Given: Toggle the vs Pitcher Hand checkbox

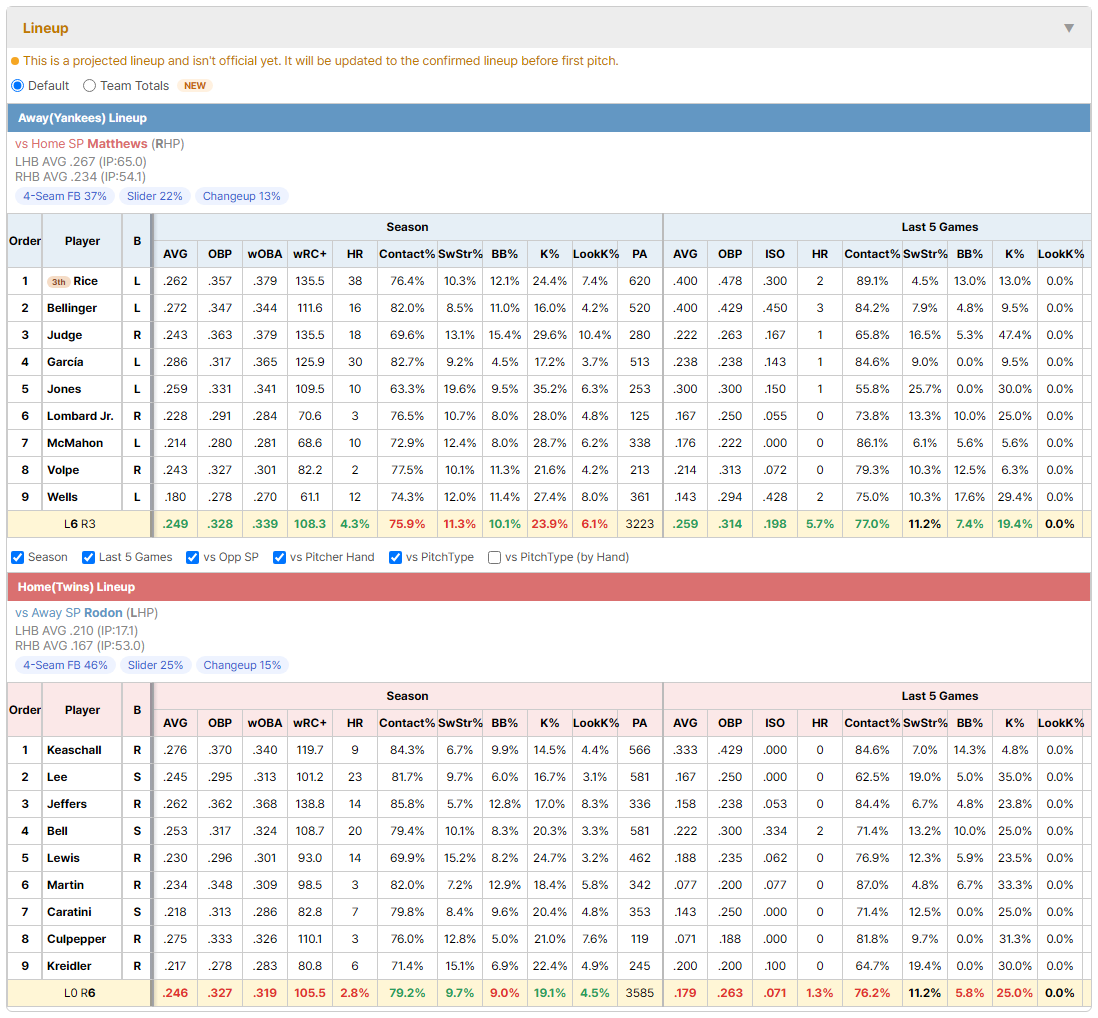Looking at the screenshot, I should tap(279, 557).
